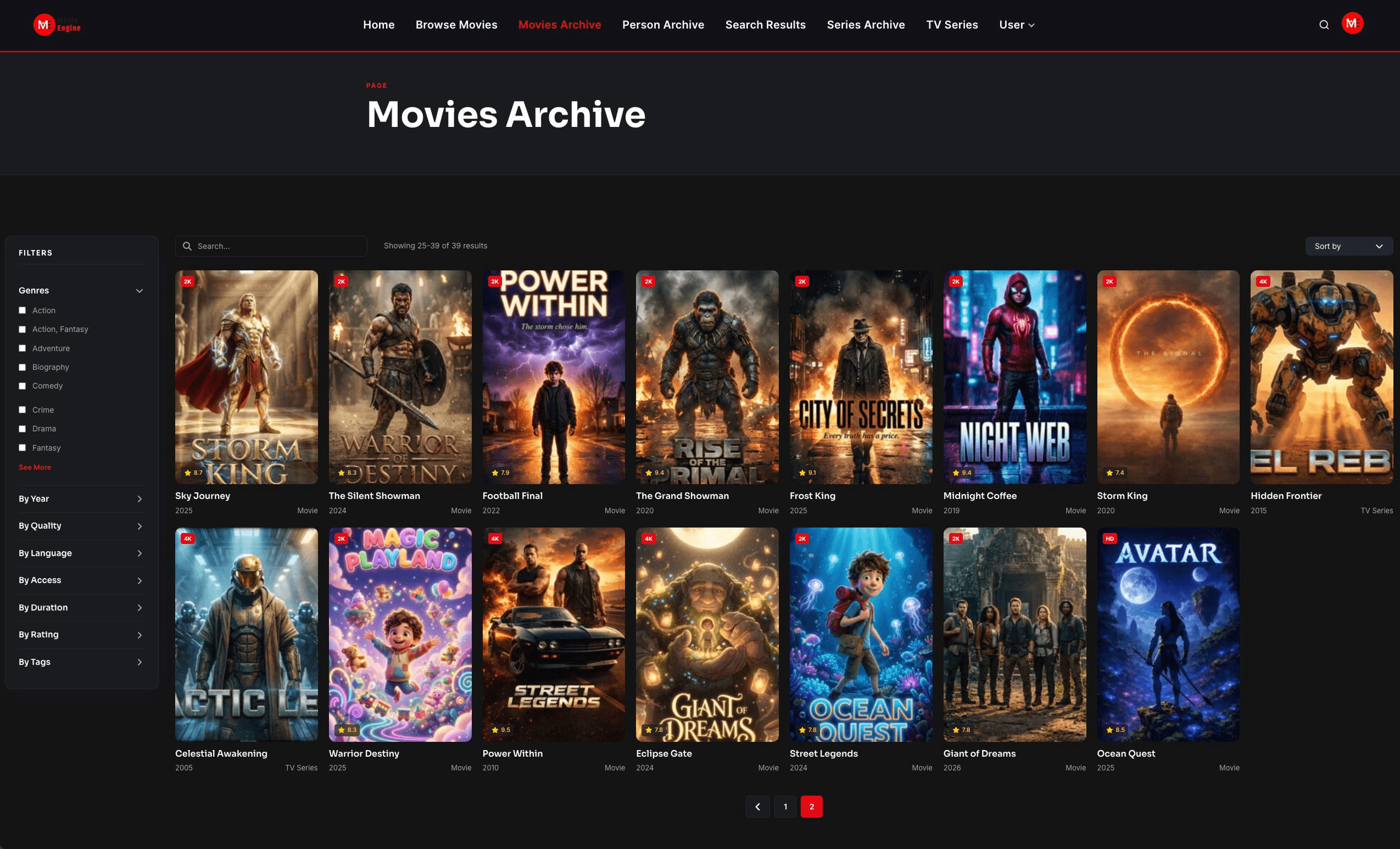Open search via header magnifier icon

coord(1323,24)
